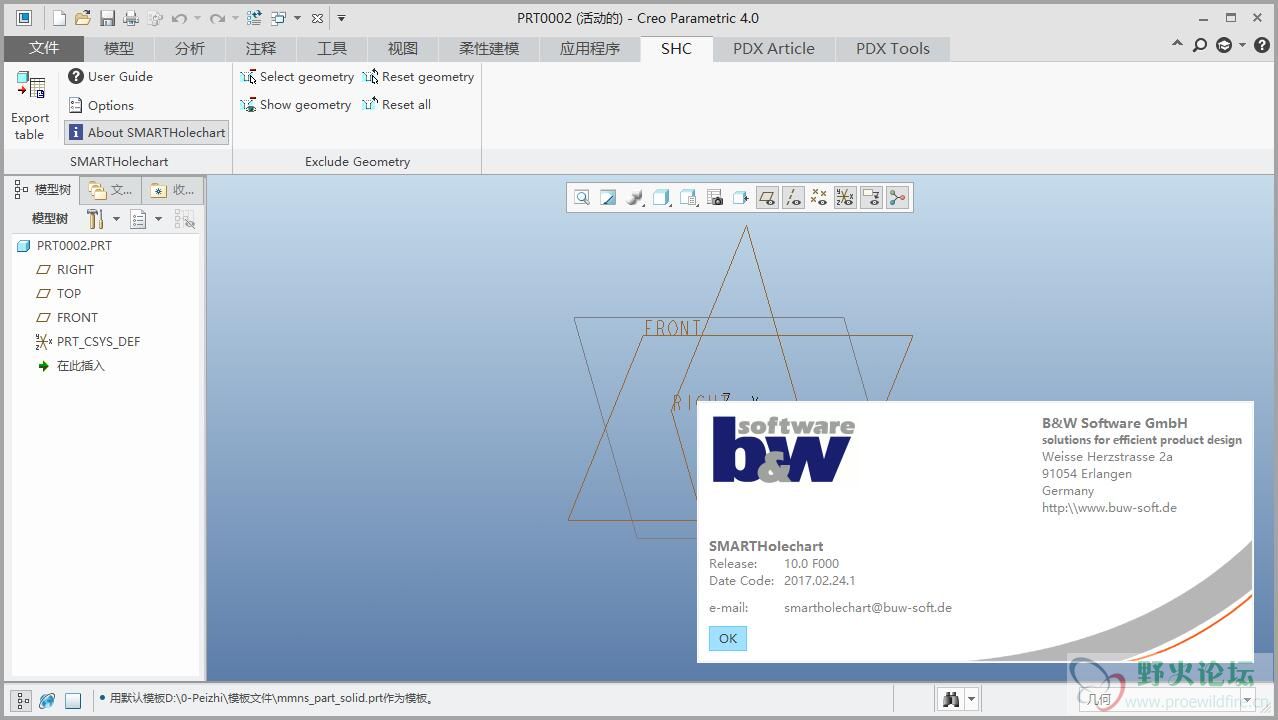Open the model tree Settings hammer dropdown

(102, 219)
